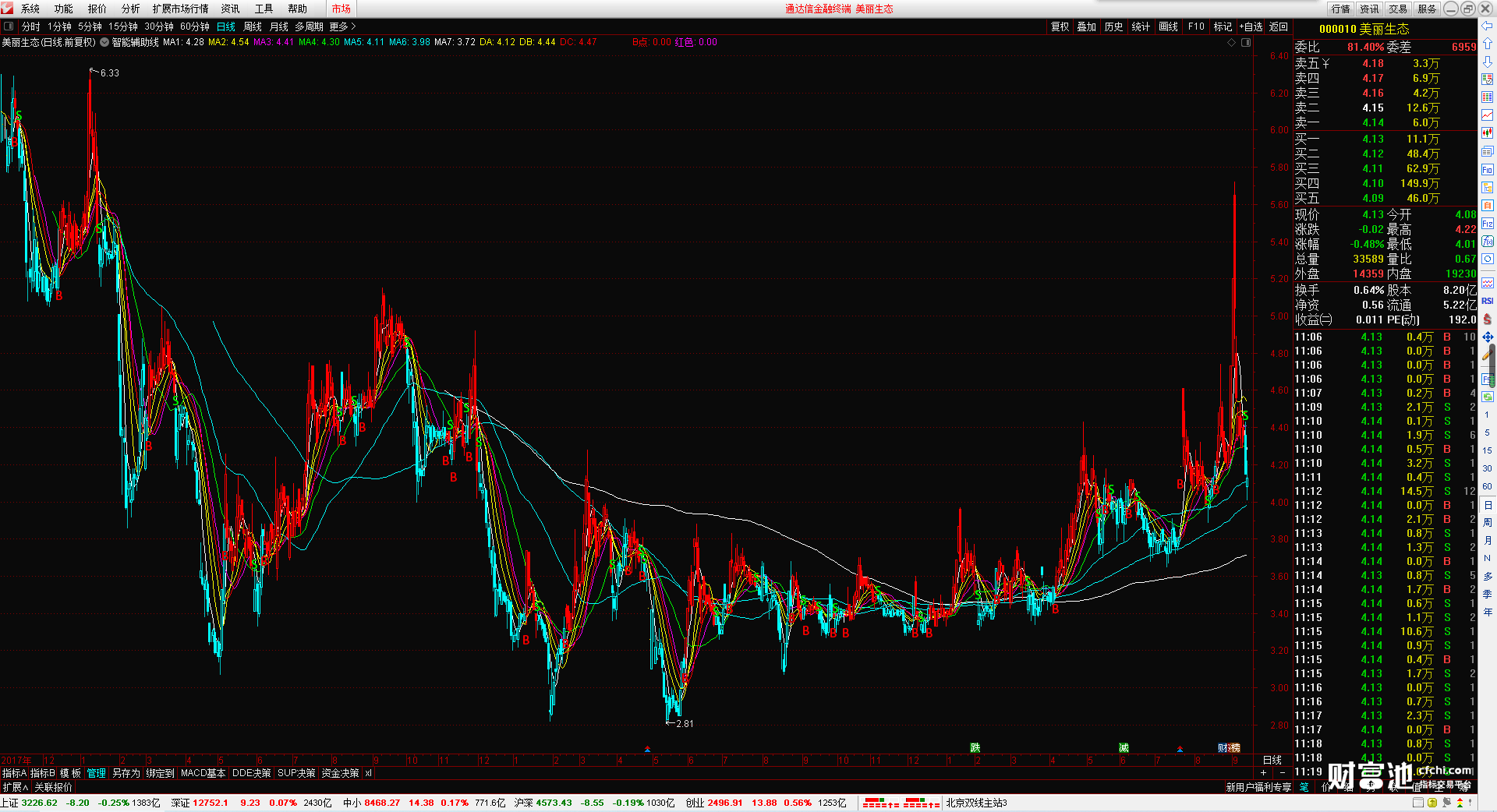1497x812 pixels.
Task: Click the stock title 000010 美丽生态
Action: click(x=1364, y=29)
